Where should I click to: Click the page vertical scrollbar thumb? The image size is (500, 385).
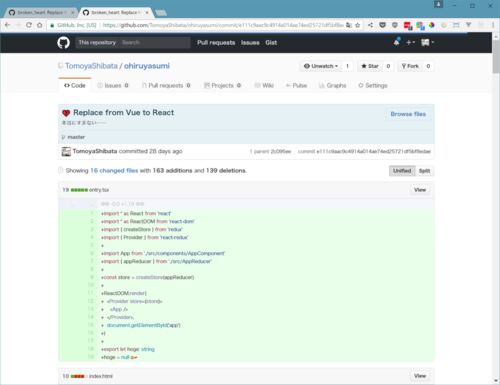[x=496, y=56]
